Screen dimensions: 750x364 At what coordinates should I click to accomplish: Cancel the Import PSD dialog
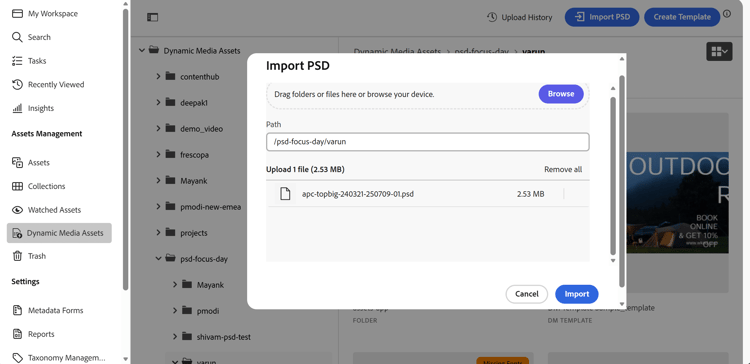tap(527, 294)
